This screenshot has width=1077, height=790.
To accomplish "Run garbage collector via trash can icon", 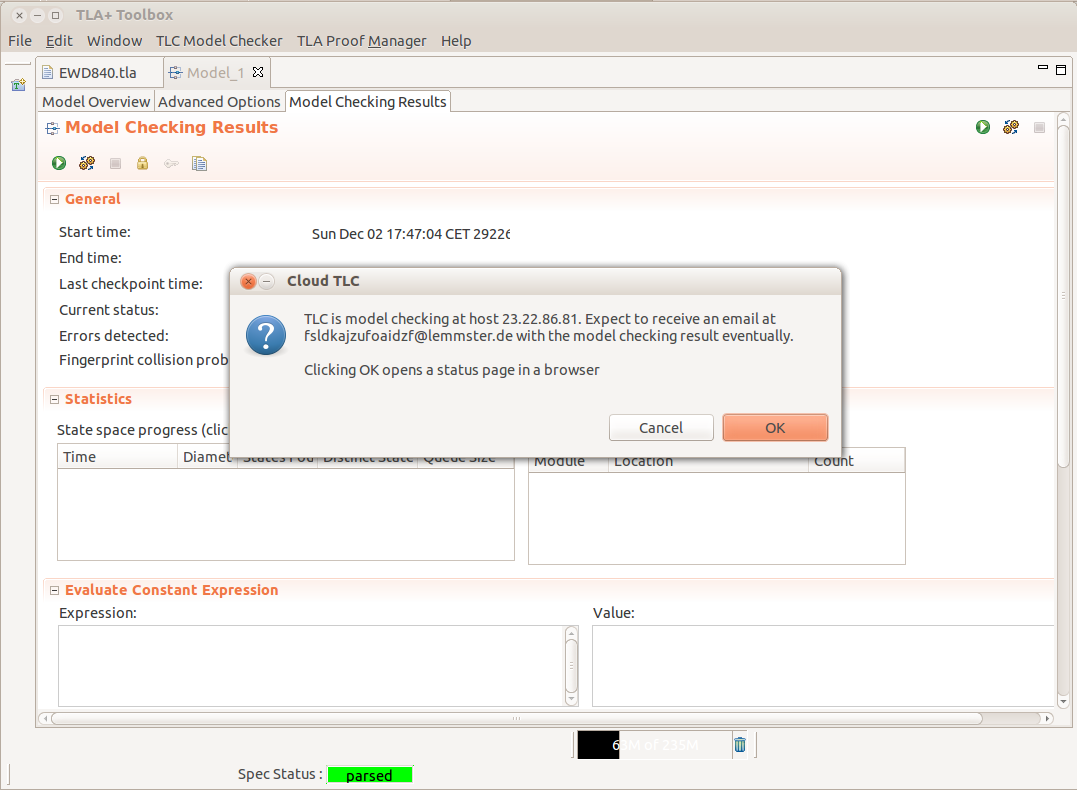I will click(x=740, y=744).
